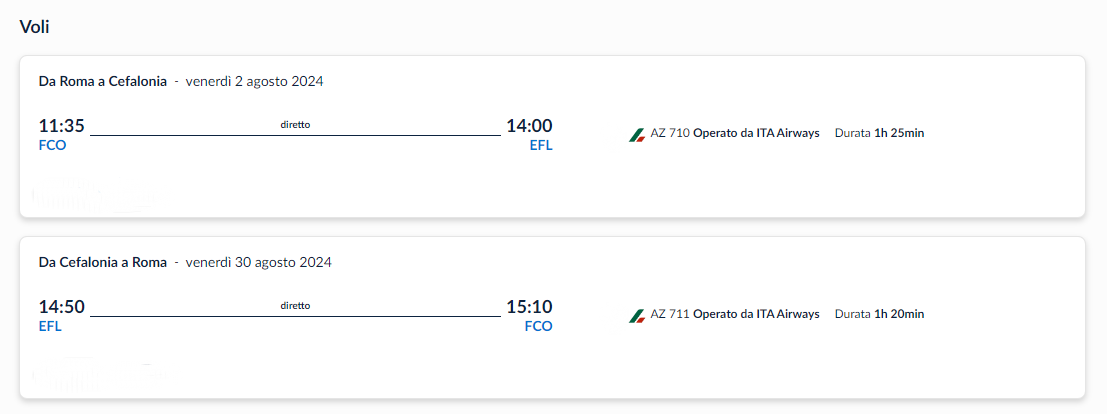Click flight number AZ 710
Image resolution: width=1107 pixels, height=414 pixels.
(x=670, y=133)
